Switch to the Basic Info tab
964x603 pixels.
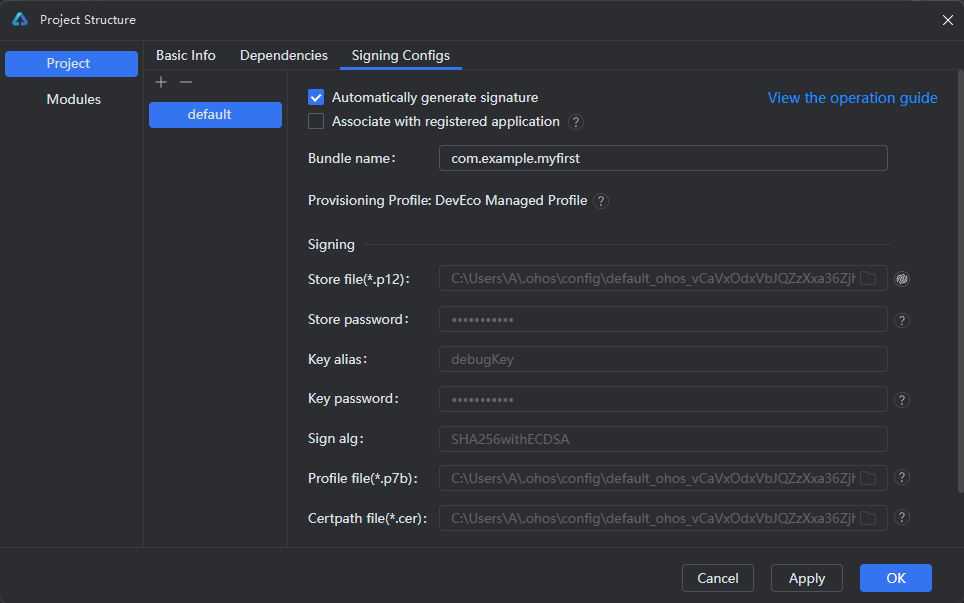click(186, 56)
